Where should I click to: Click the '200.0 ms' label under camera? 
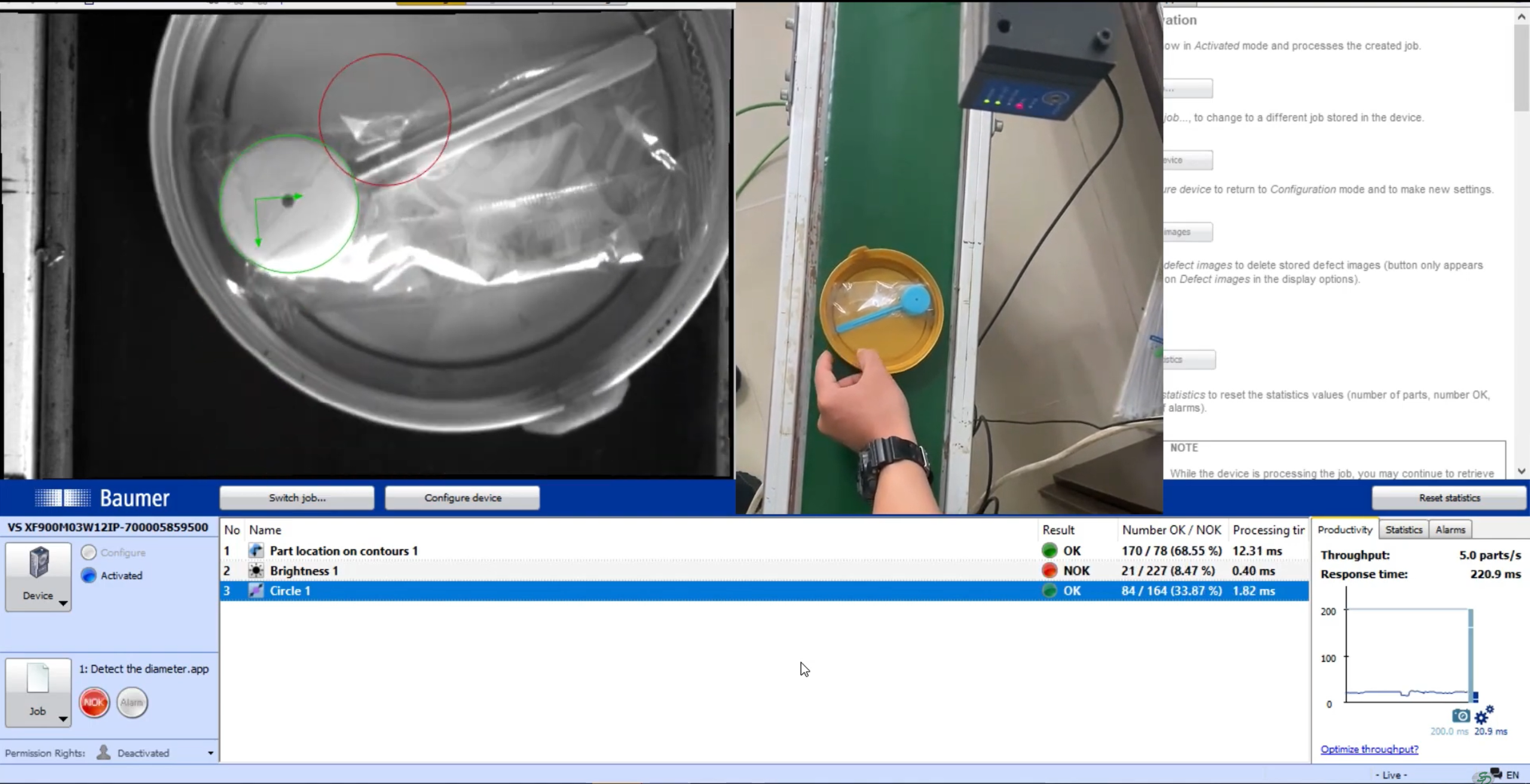point(1449,731)
